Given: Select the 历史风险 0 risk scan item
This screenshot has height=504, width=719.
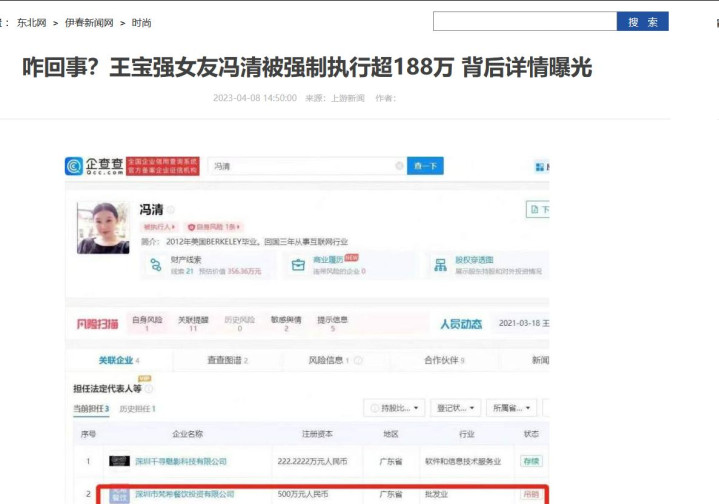Looking at the screenshot, I should [239, 323].
